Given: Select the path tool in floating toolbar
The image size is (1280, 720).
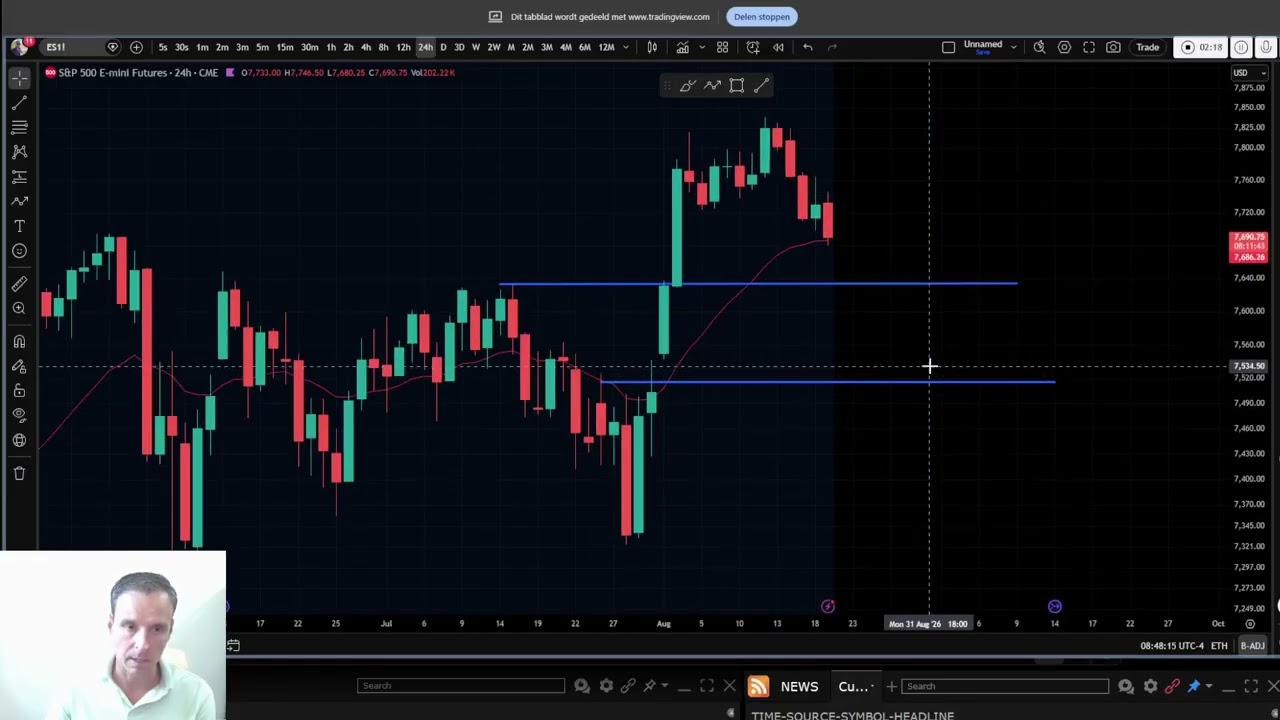Looking at the screenshot, I should click(712, 86).
